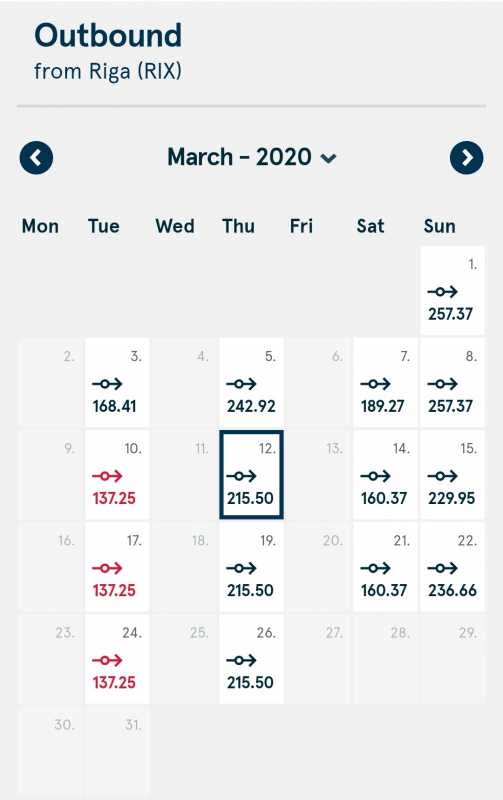Viewport: 503px width, 800px height.
Task: Choose March 19 with fare 215.50
Action: 252,567
